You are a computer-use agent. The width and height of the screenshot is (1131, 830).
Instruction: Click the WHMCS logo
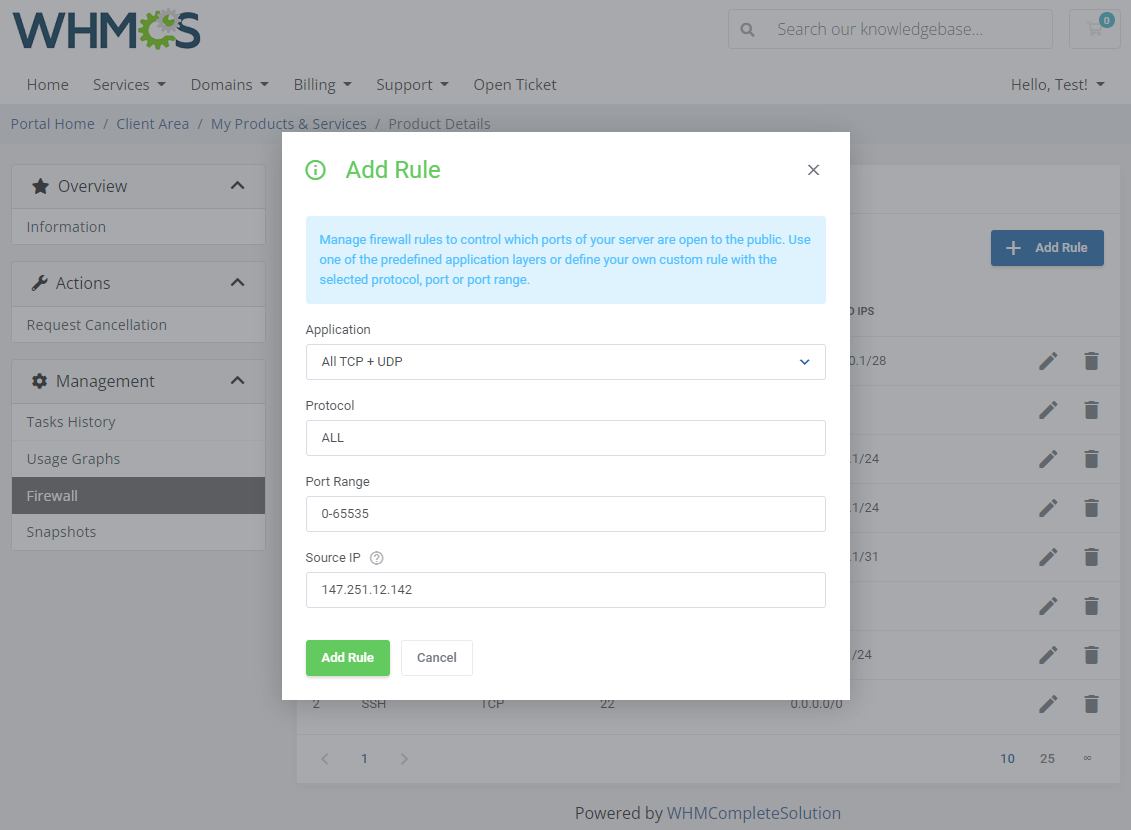pos(107,30)
